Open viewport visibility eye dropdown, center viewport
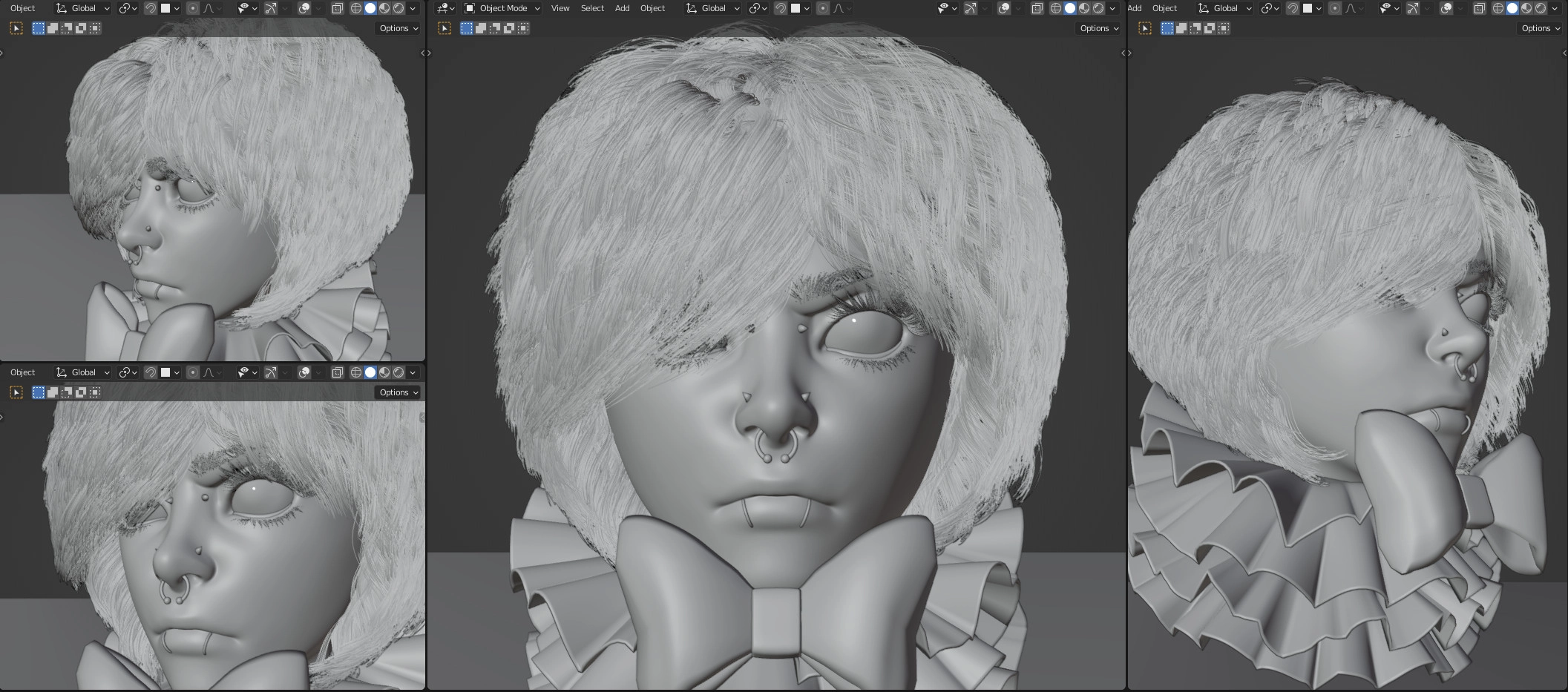 pyautogui.click(x=947, y=8)
